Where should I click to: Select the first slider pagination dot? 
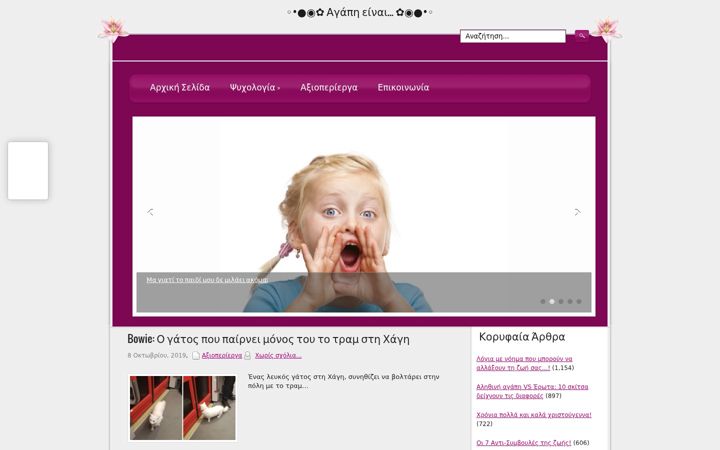coord(543,301)
